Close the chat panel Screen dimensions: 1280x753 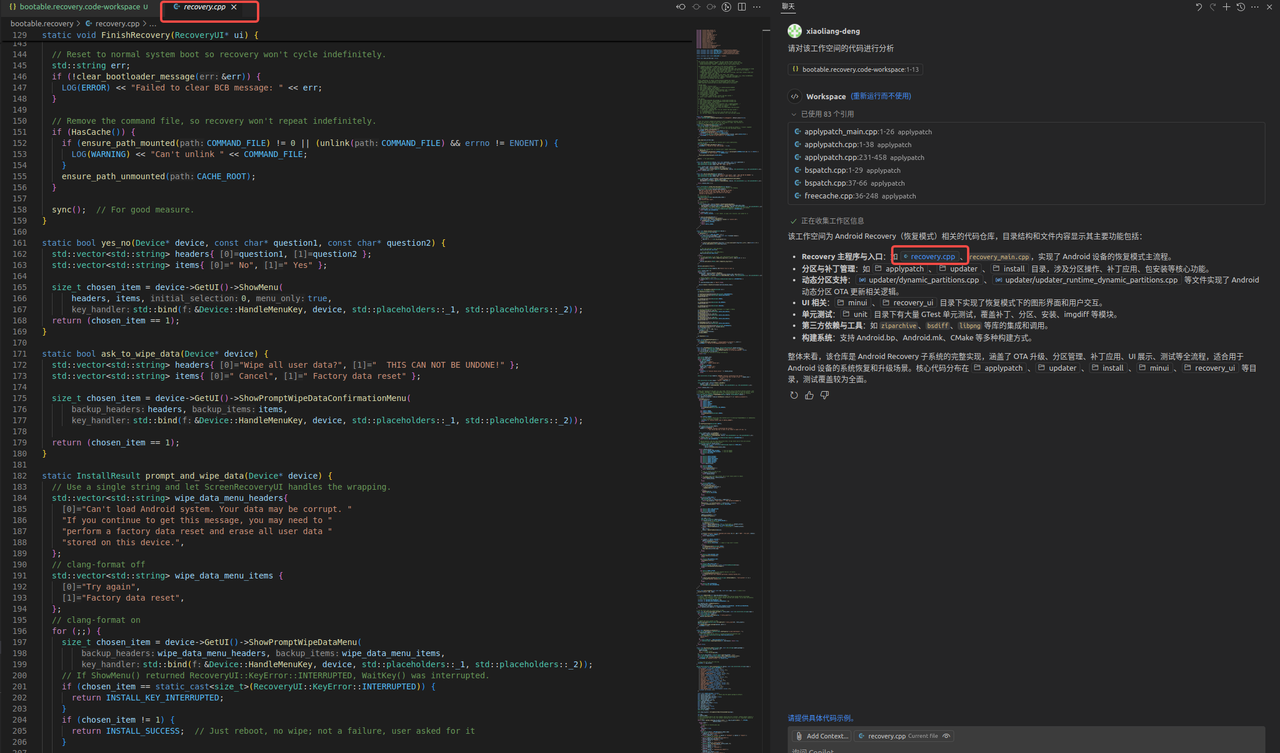pyautogui.click(x=1269, y=7)
